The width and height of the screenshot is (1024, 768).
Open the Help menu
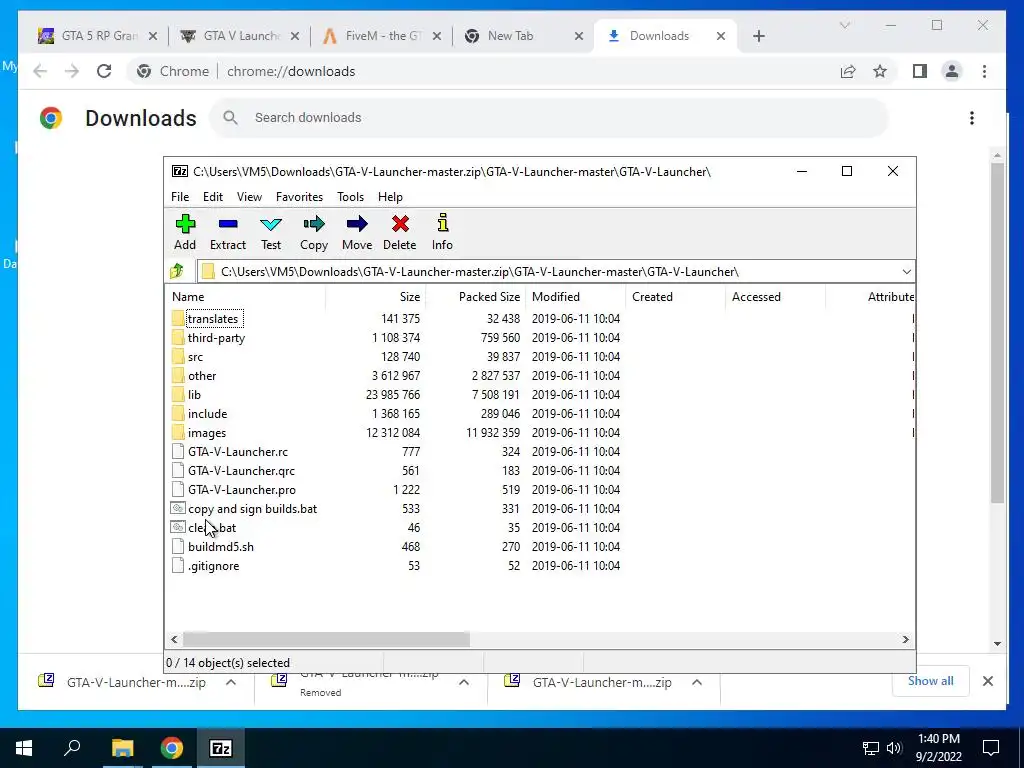tap(390, 197)
